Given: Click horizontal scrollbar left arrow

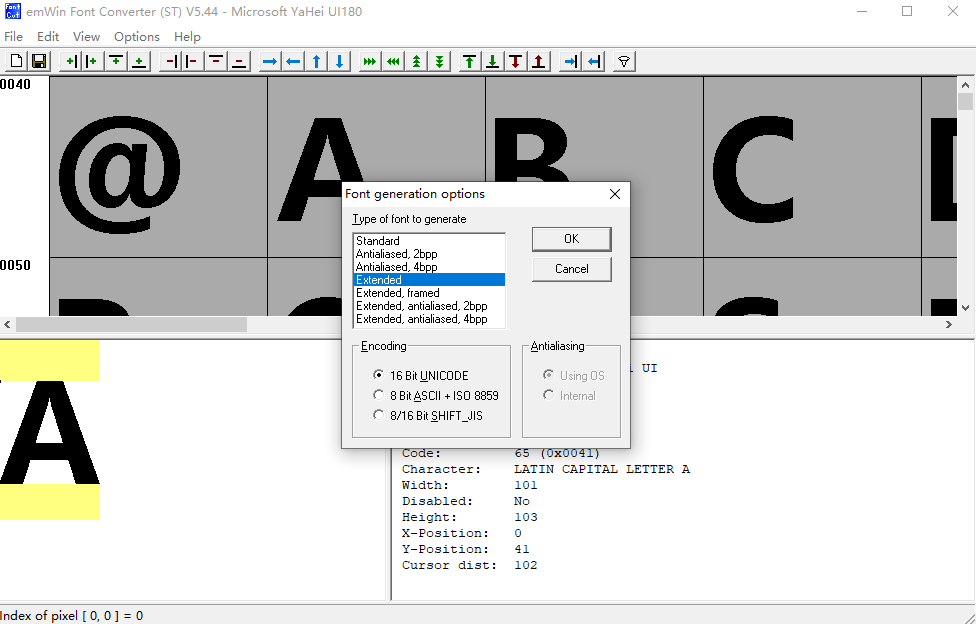Looking at the screenshot, I should (7, 324).
